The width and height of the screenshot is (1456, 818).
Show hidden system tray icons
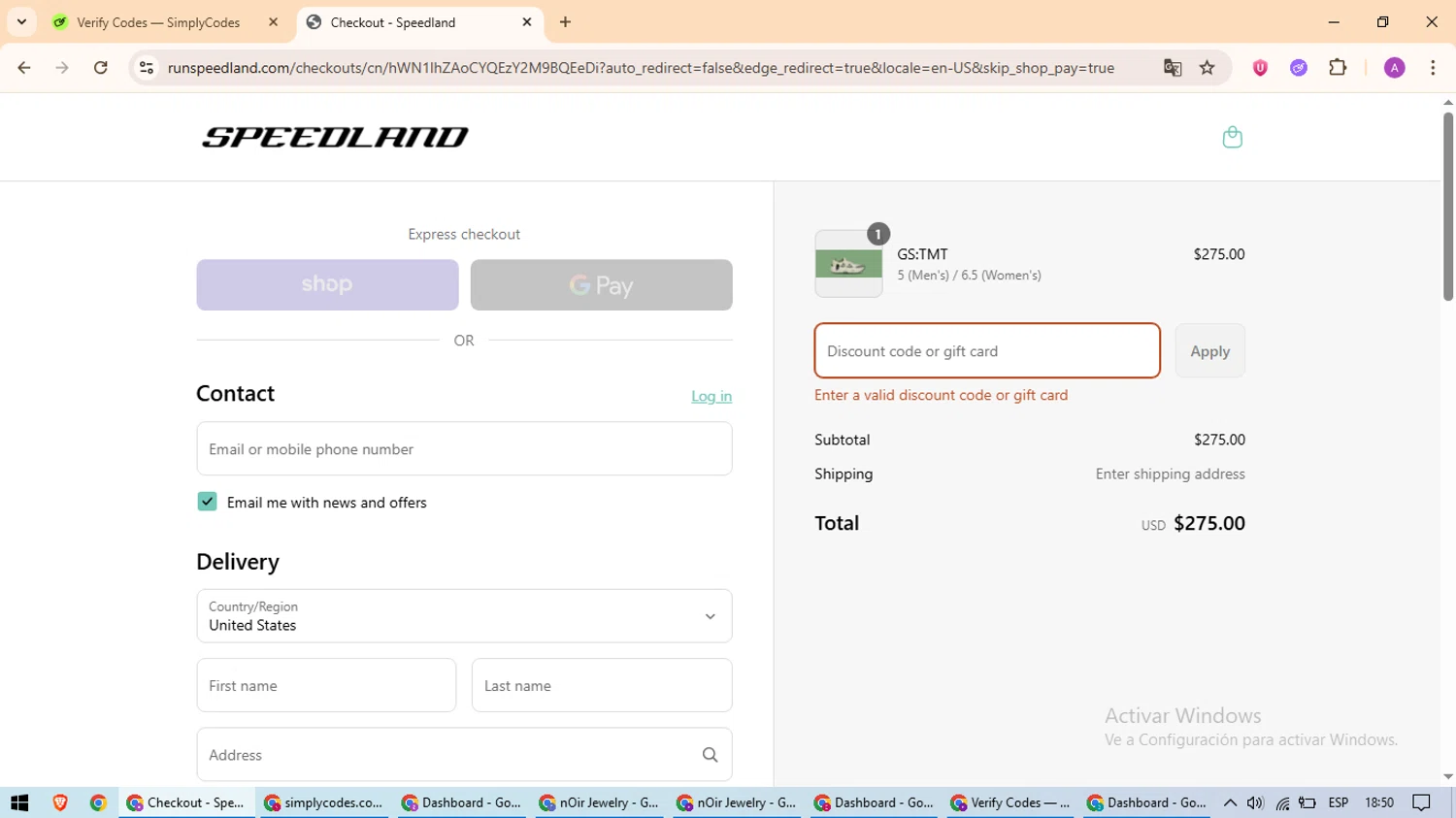click(1230, 802)
